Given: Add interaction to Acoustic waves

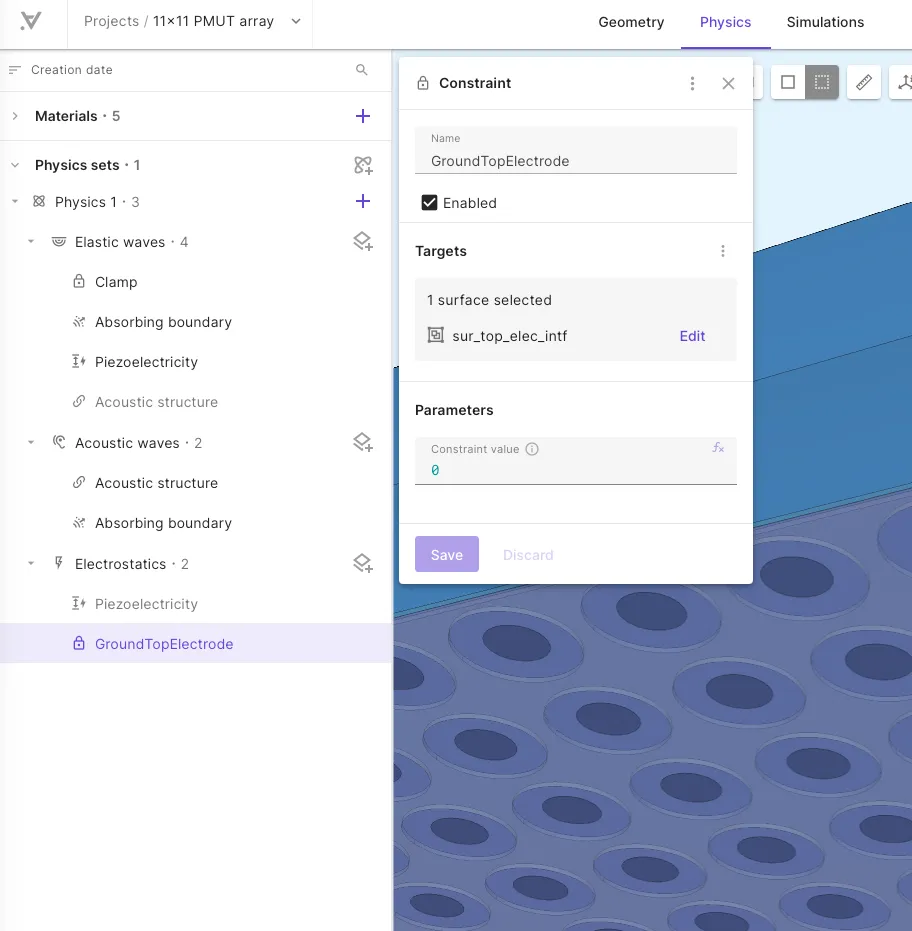Looking at the screenshot, I should pos(363,442).
